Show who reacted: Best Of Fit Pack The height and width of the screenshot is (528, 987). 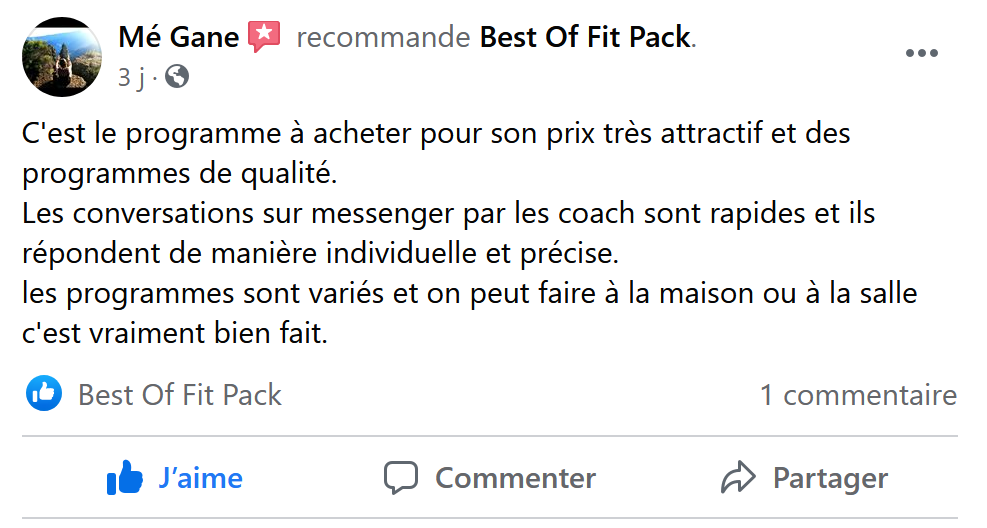point(180,395)
